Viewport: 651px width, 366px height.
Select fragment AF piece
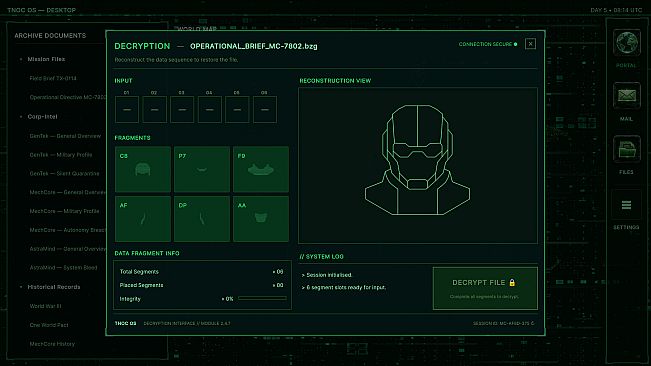coord(143,219)
